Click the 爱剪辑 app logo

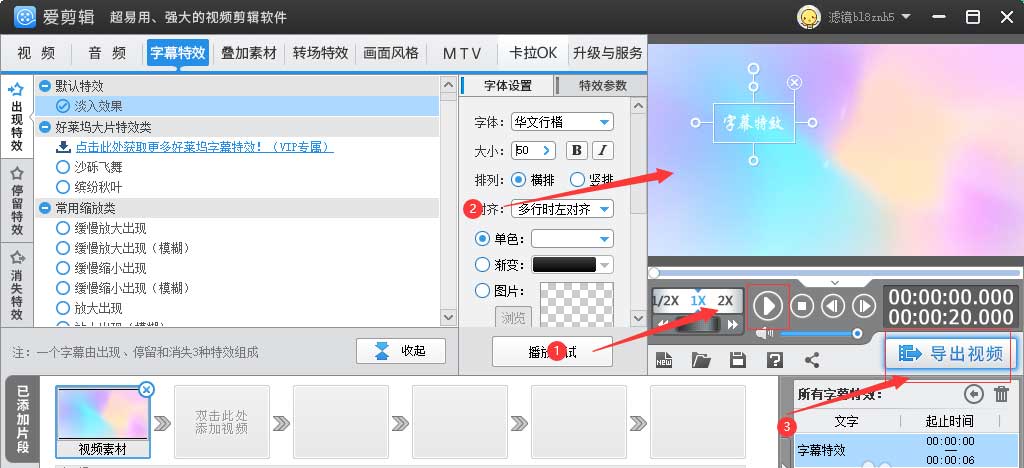pos(25,17)
